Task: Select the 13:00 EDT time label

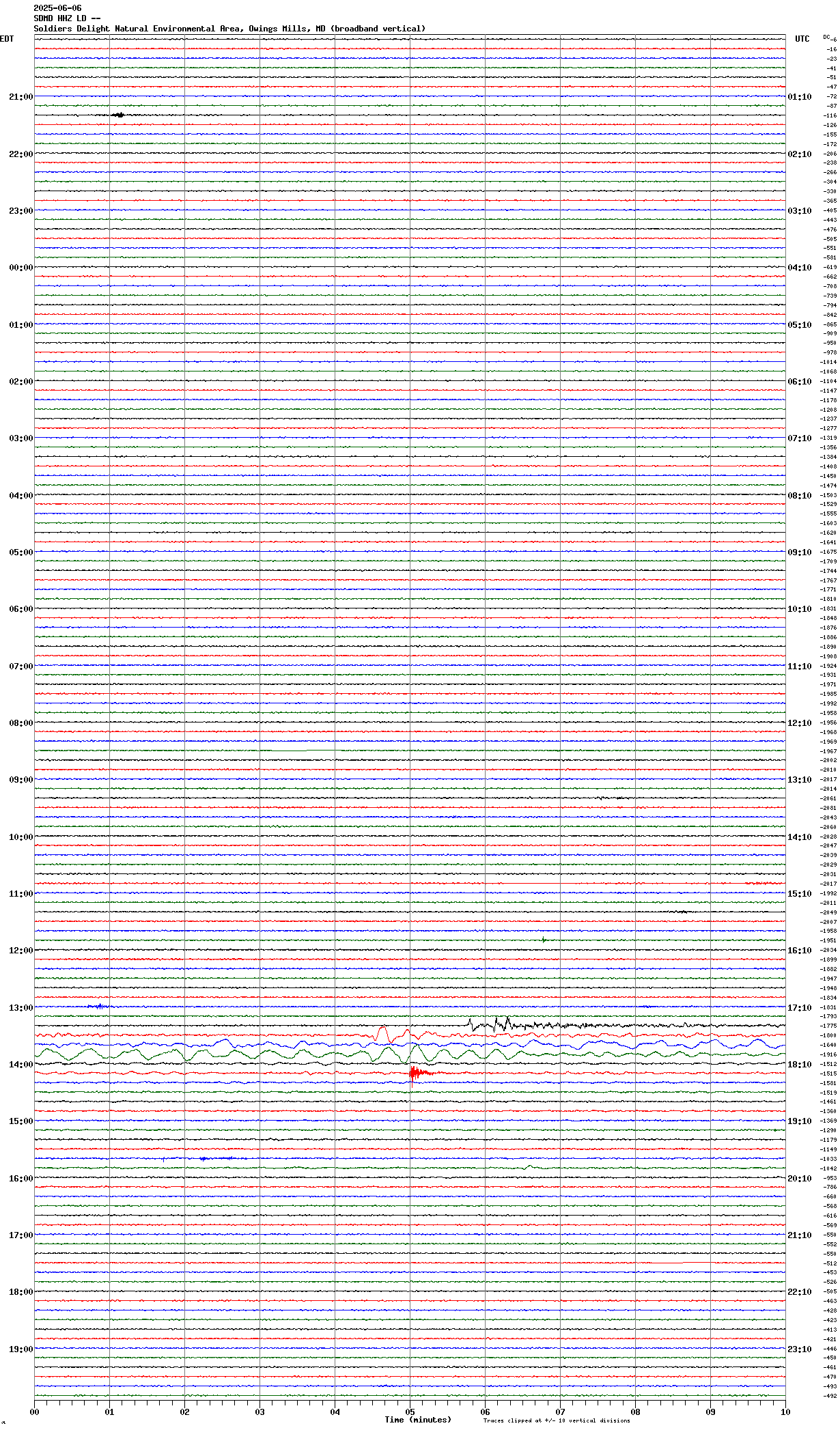Action: (21, 1008)
